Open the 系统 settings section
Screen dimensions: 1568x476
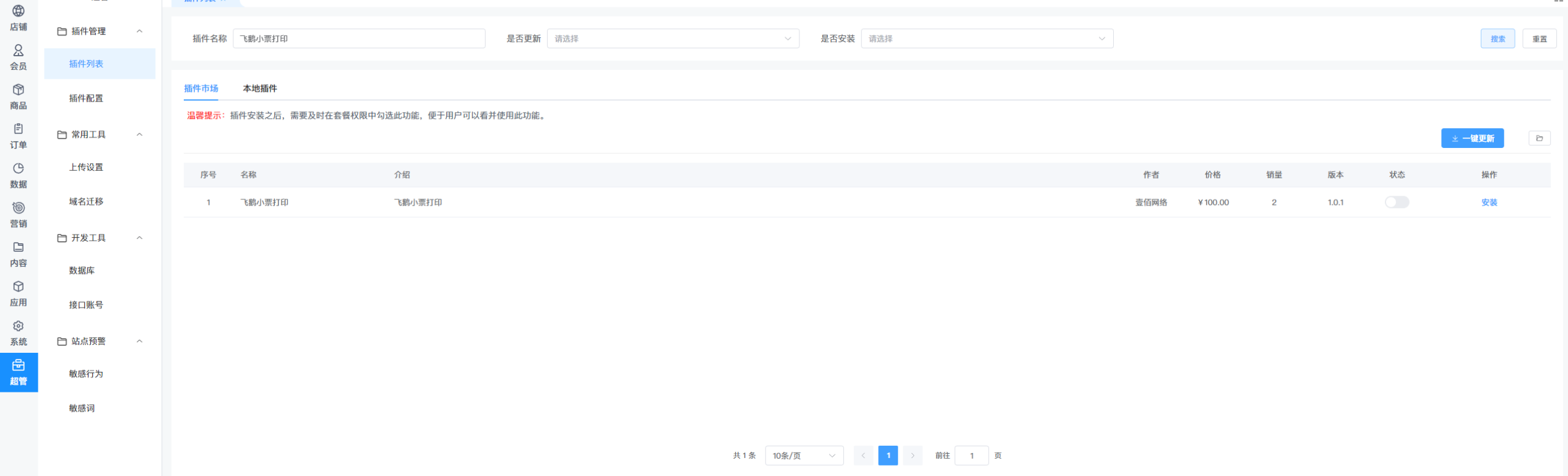19,334
